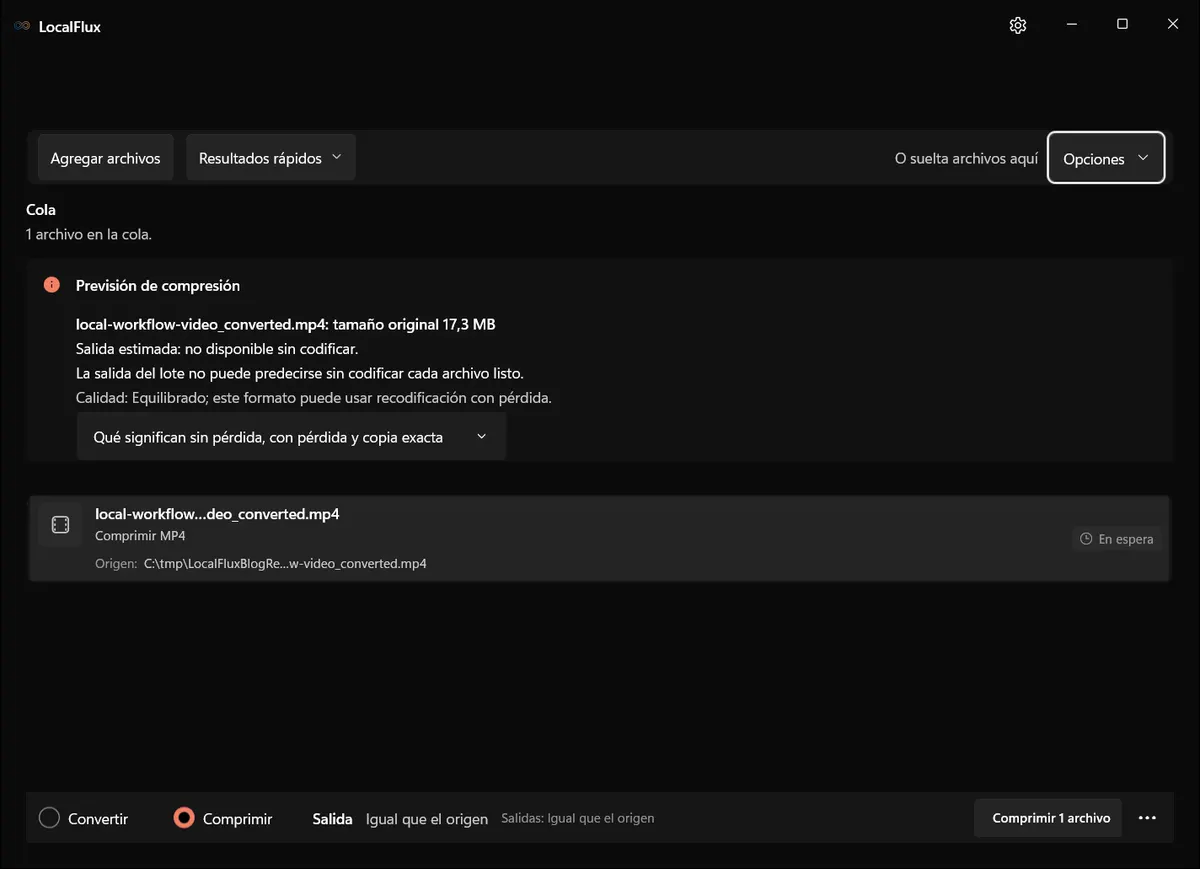Select the local-workflow...deo_converted.mp4 queue item name
This screenshot has width=1200, height=869.
tap(217, 514)
